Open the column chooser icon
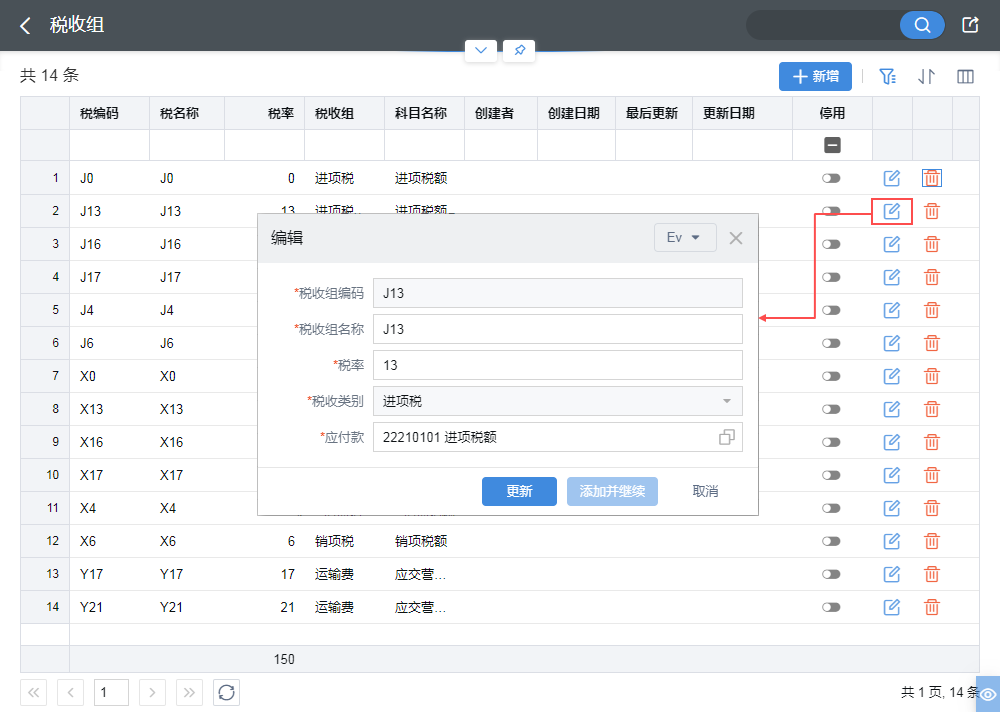 [966, 77]
